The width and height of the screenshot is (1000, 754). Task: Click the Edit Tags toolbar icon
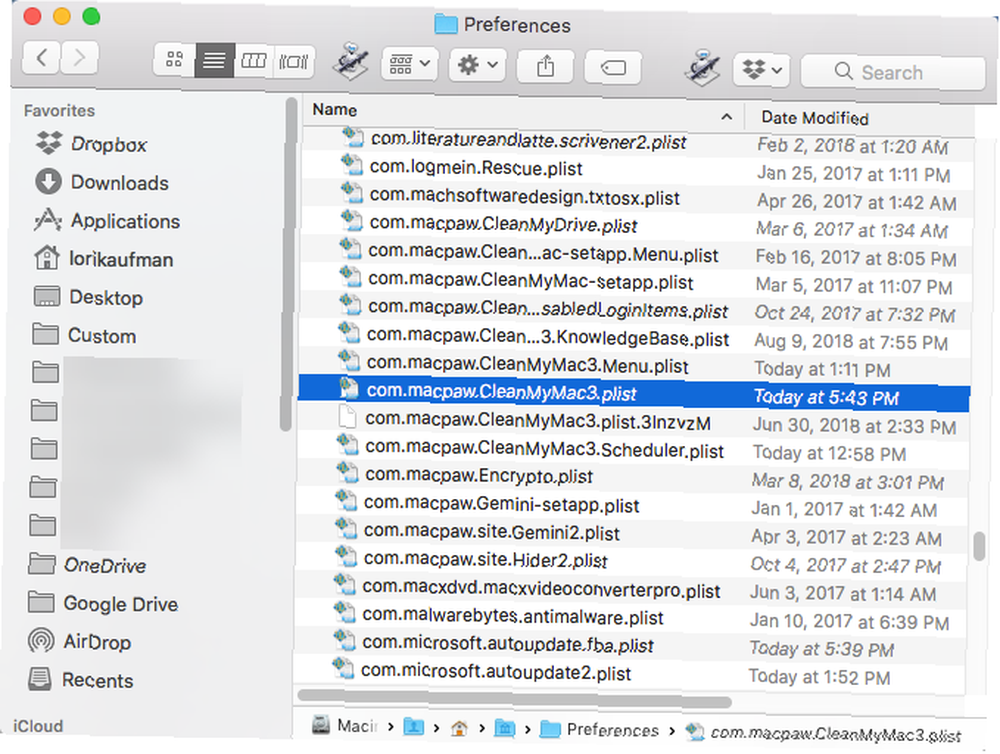(613, 67)
